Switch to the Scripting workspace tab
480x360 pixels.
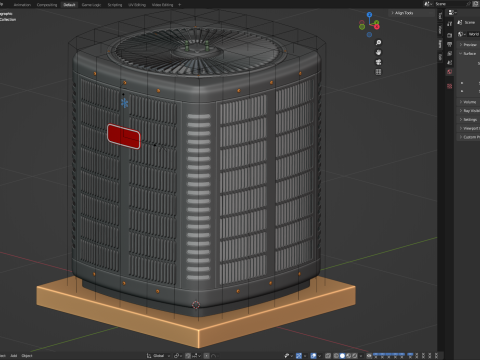(115, 5)
